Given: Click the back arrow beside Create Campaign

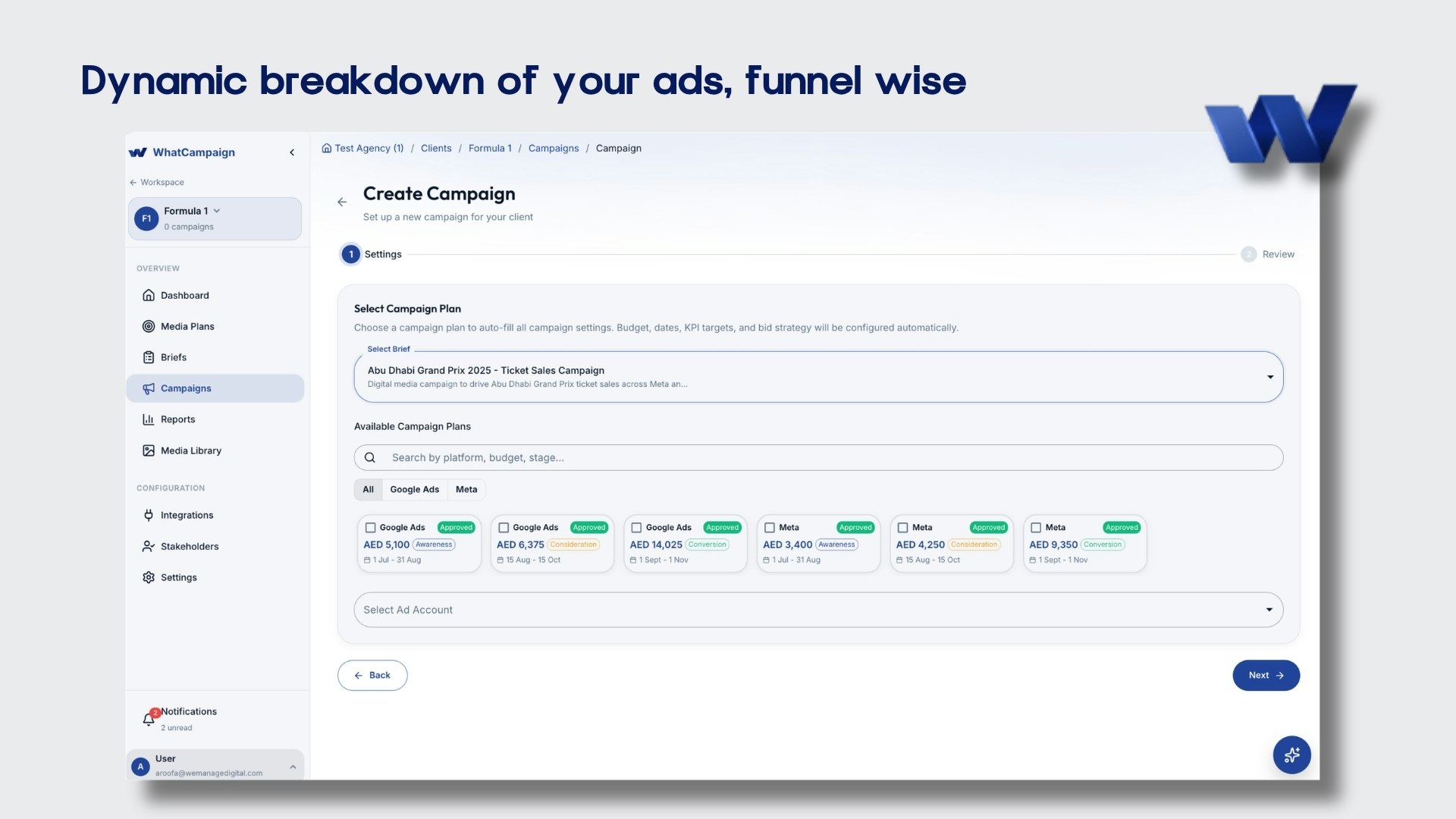Looking at the screenshot, I should coord(342,202).
